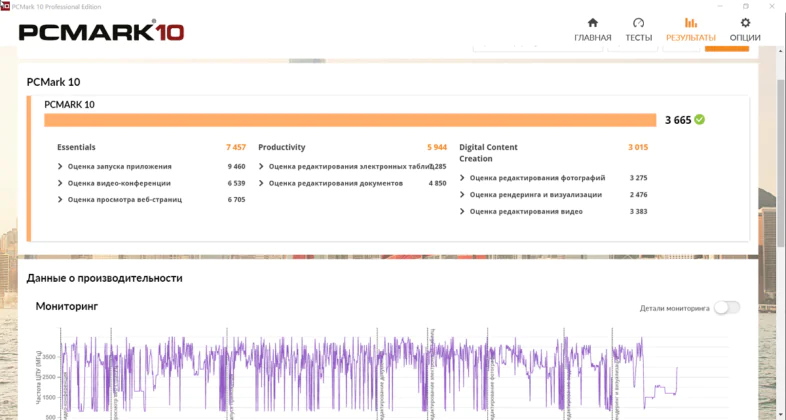
Task: Click the Данные о производительности heading
Action: [104, 278]
